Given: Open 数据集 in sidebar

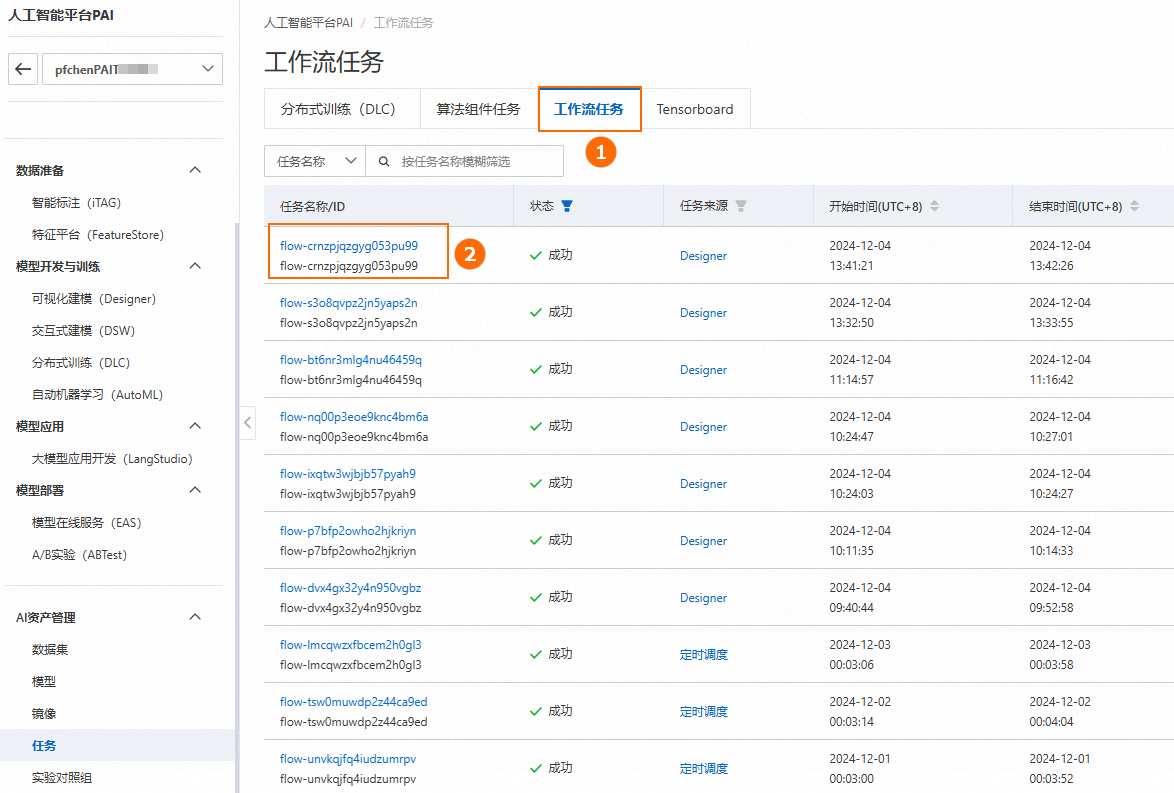Looking at the screenshot, I should 50,650.
